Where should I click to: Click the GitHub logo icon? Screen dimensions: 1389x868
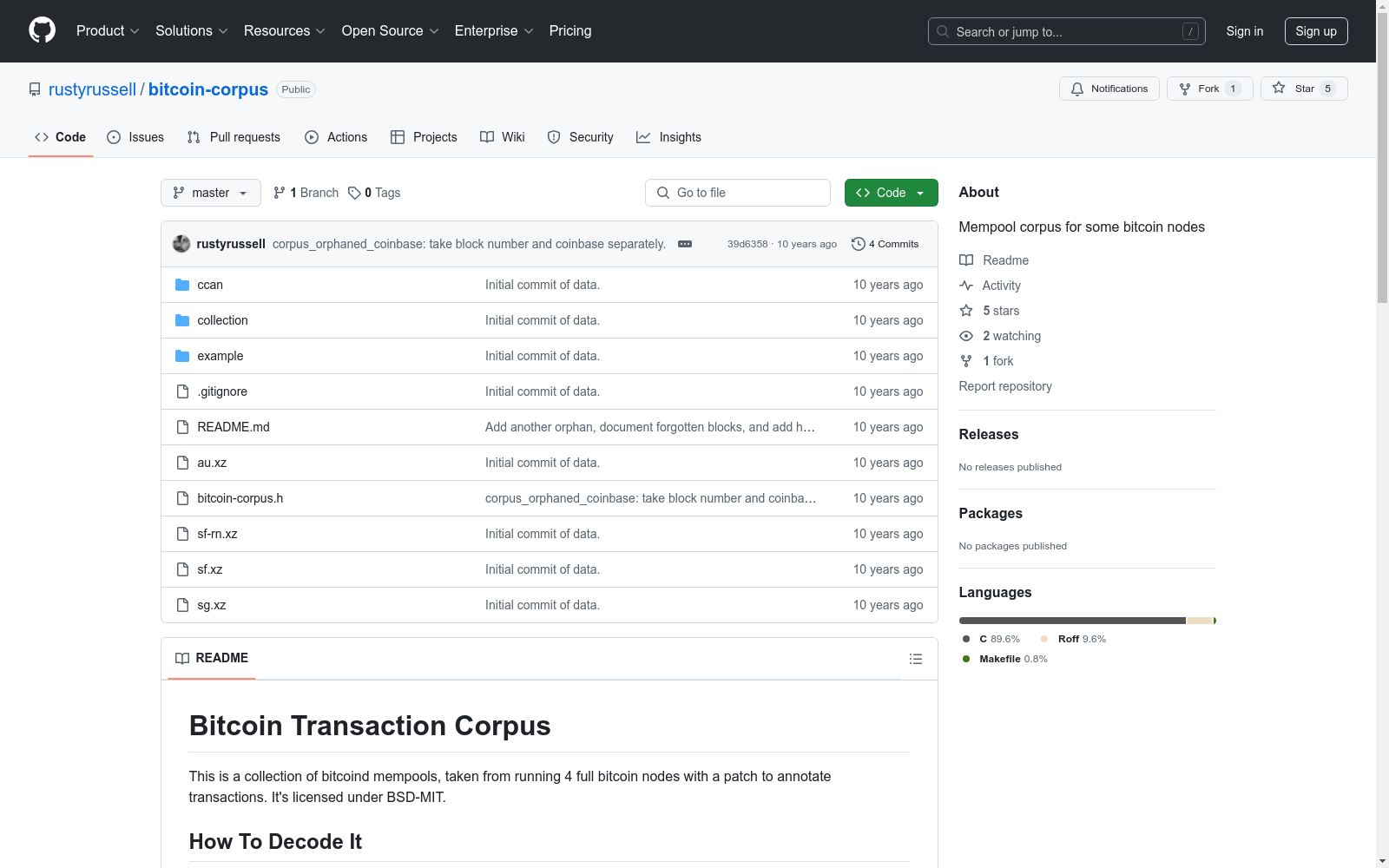point(42,30)
